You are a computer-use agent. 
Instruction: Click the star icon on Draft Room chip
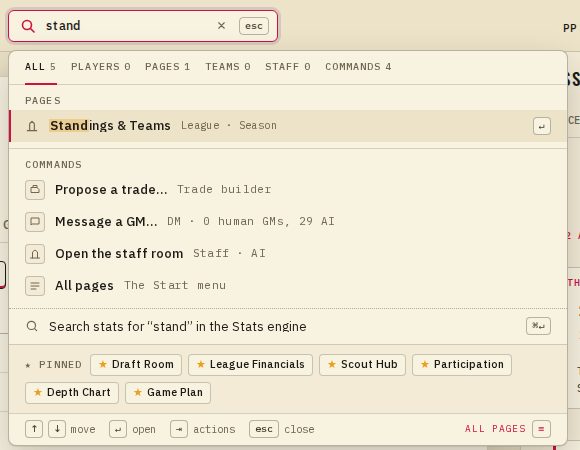tap(103, 364)
